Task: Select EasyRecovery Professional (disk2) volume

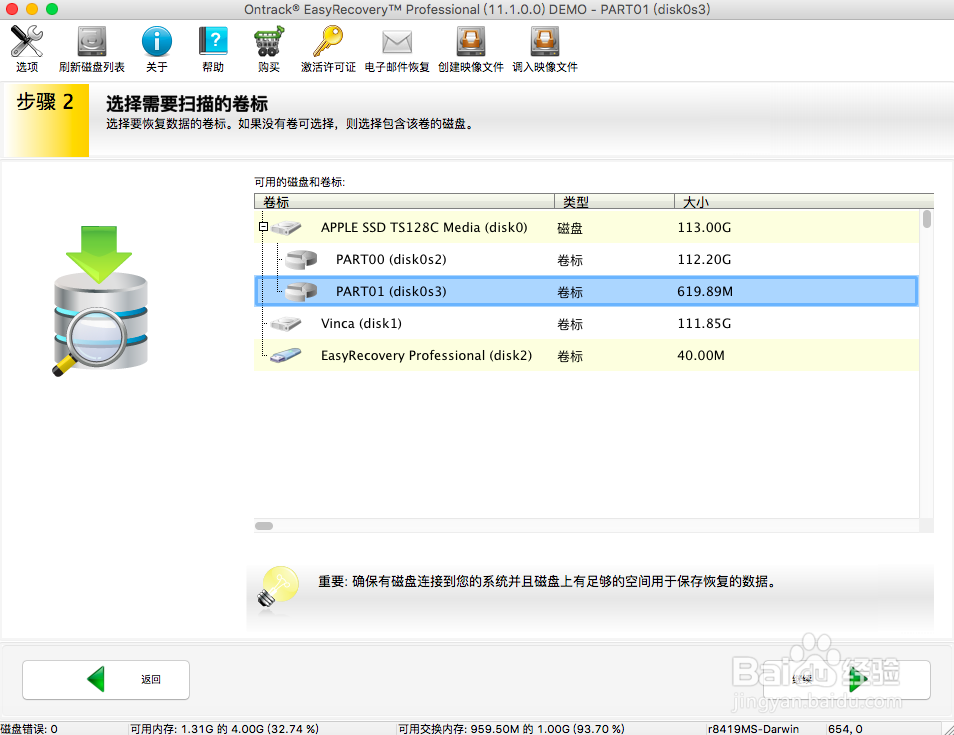Action: tap(586, 355)
